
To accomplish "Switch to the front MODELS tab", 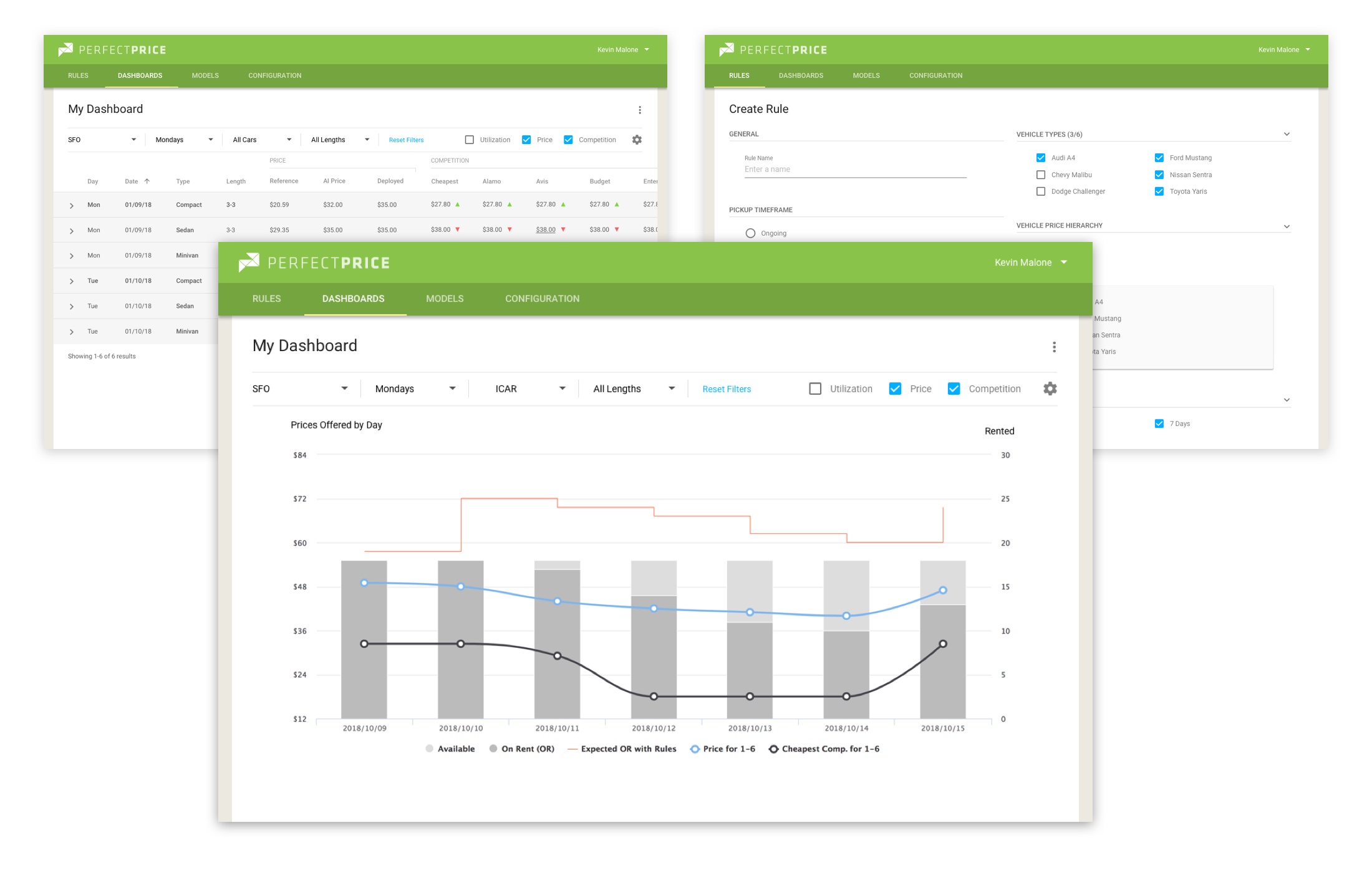I will tap(445, 299).
